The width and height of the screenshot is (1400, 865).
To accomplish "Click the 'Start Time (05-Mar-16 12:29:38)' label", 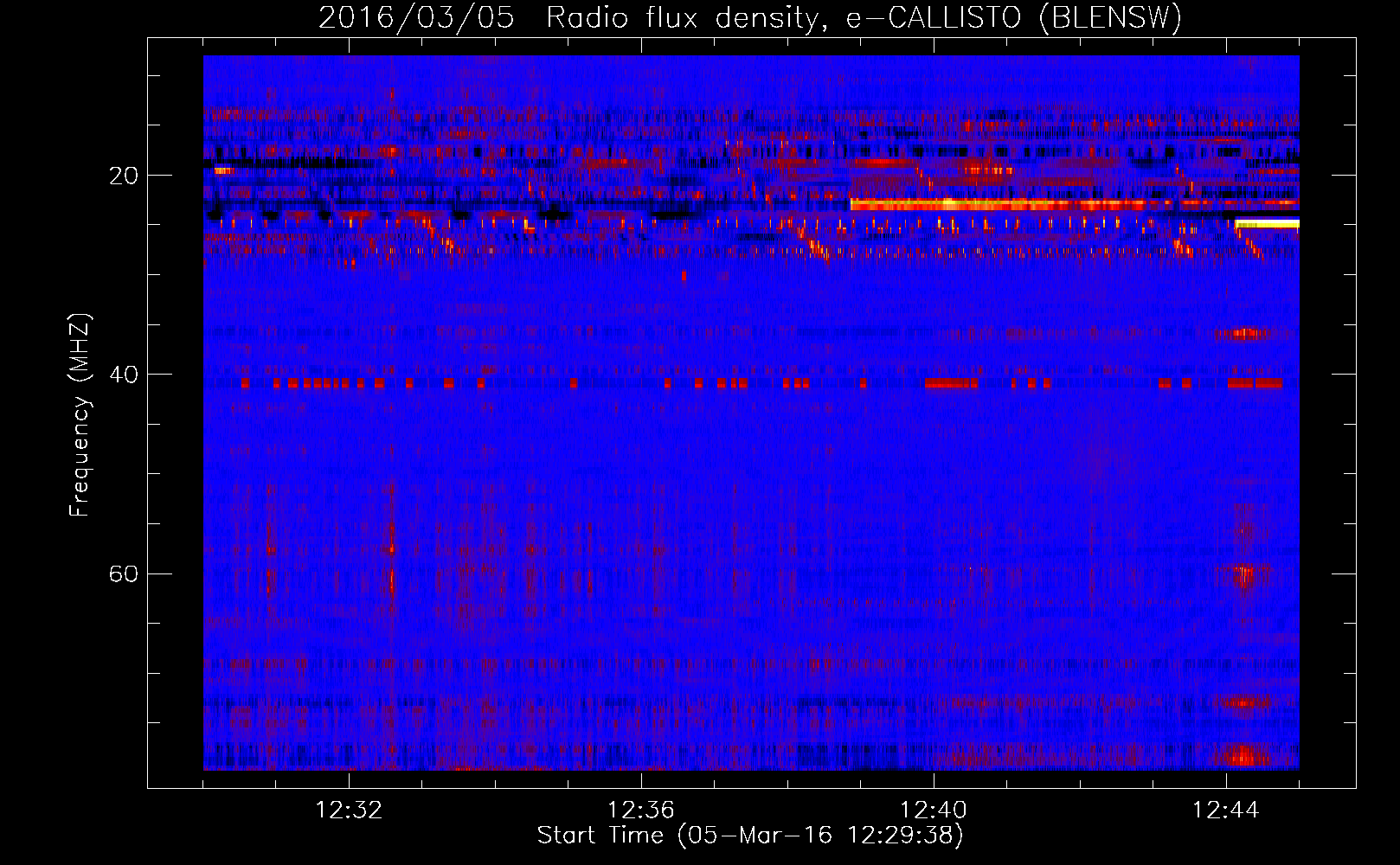I will click(x=750, y=836).
